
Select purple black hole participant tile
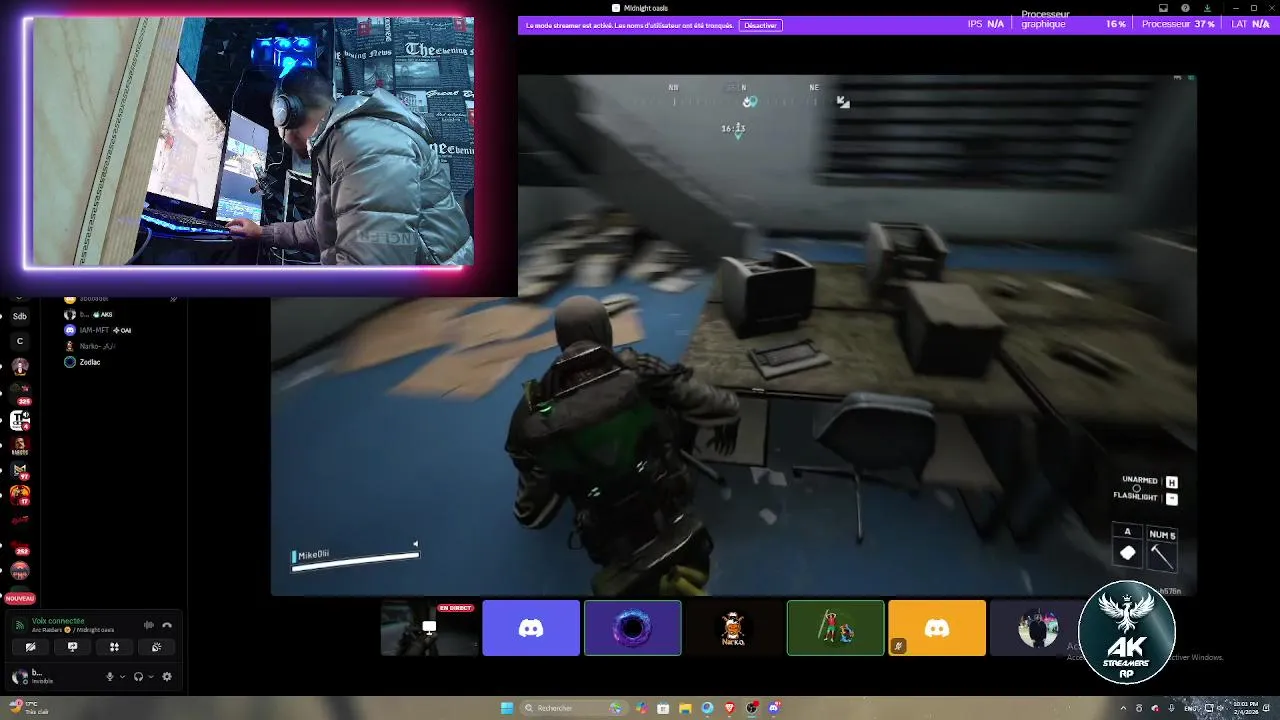tap(633, 628)
